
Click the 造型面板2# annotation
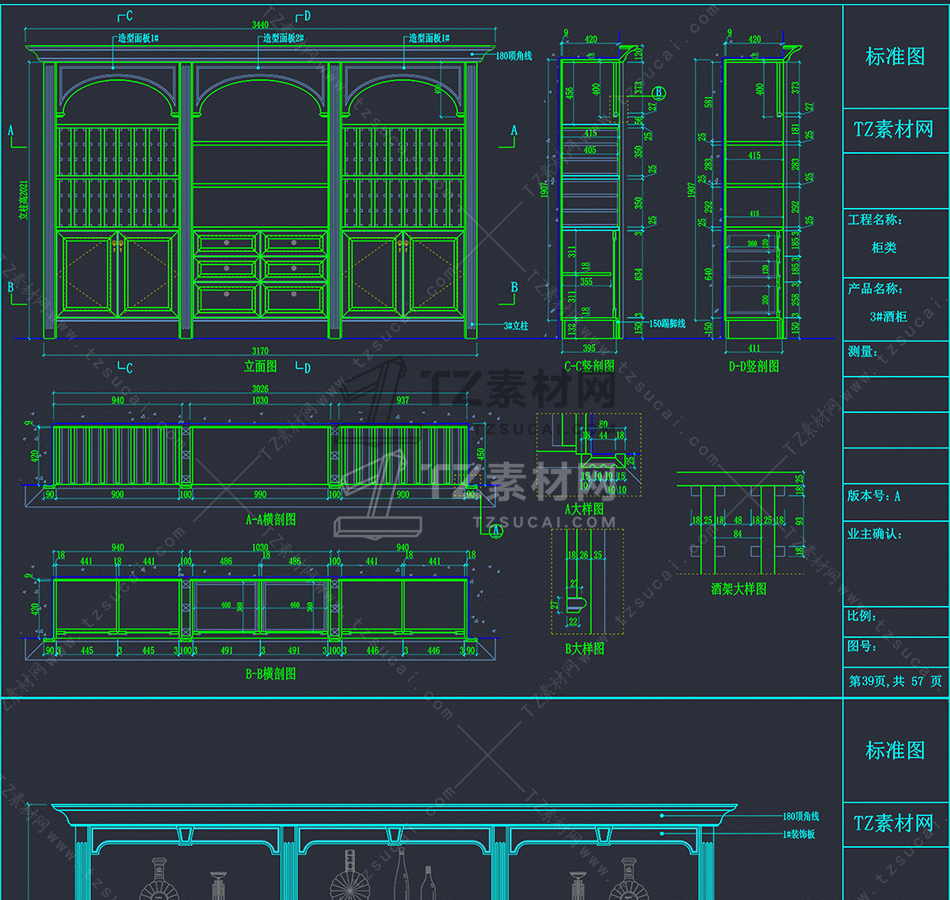click(x=284, y=38)
